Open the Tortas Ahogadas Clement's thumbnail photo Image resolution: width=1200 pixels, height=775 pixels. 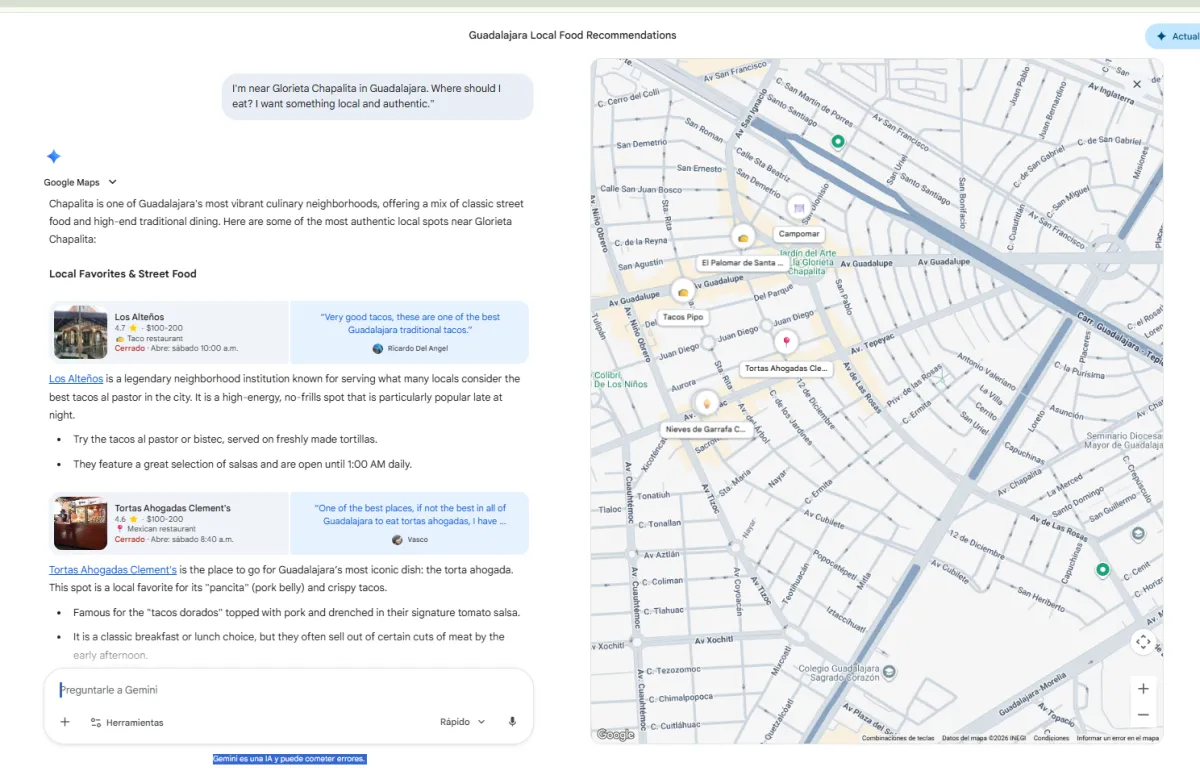click(x=80, y=523)
